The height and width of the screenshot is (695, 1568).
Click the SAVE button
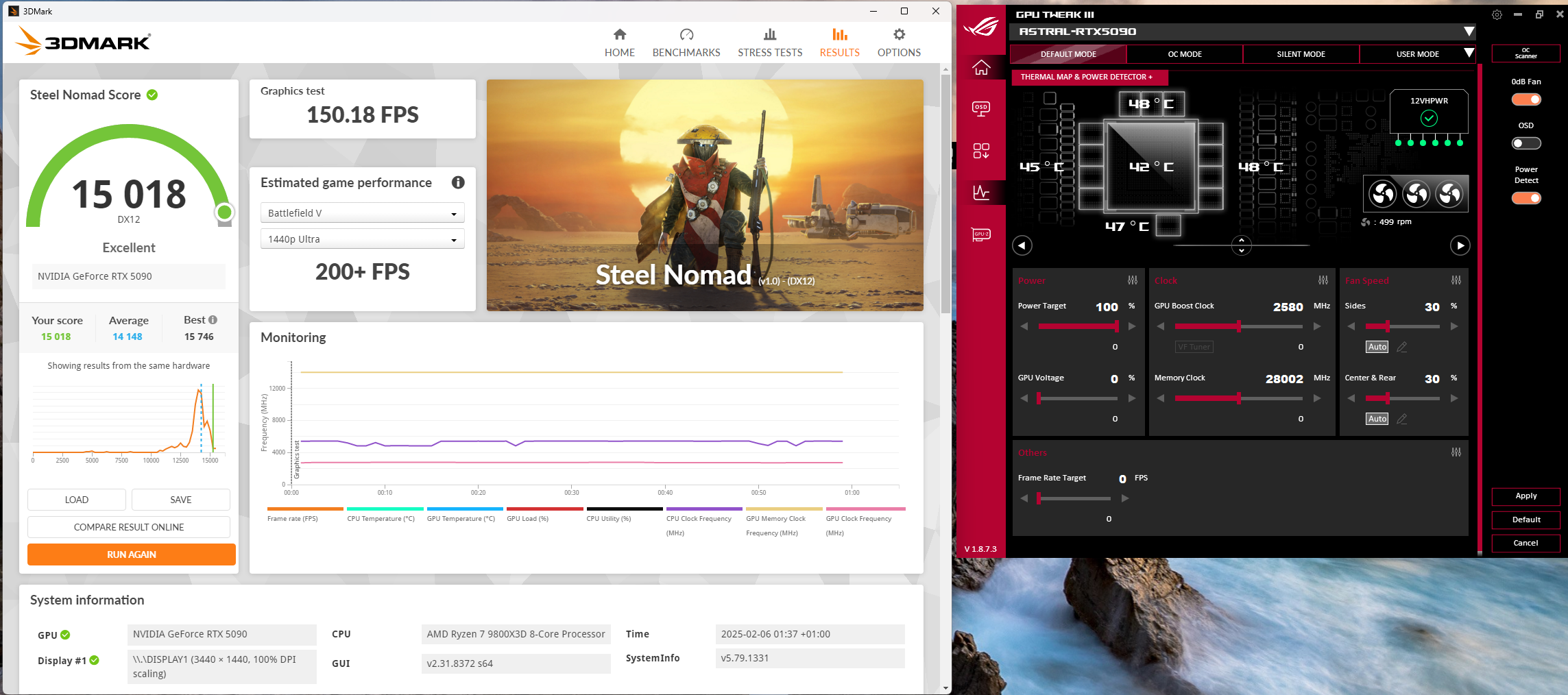point(181,500)
